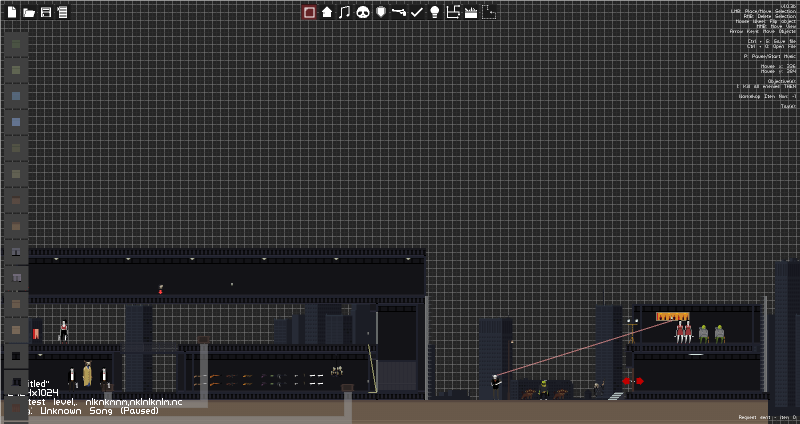
Task: Select the red door at far left
Action: point(36,334)
